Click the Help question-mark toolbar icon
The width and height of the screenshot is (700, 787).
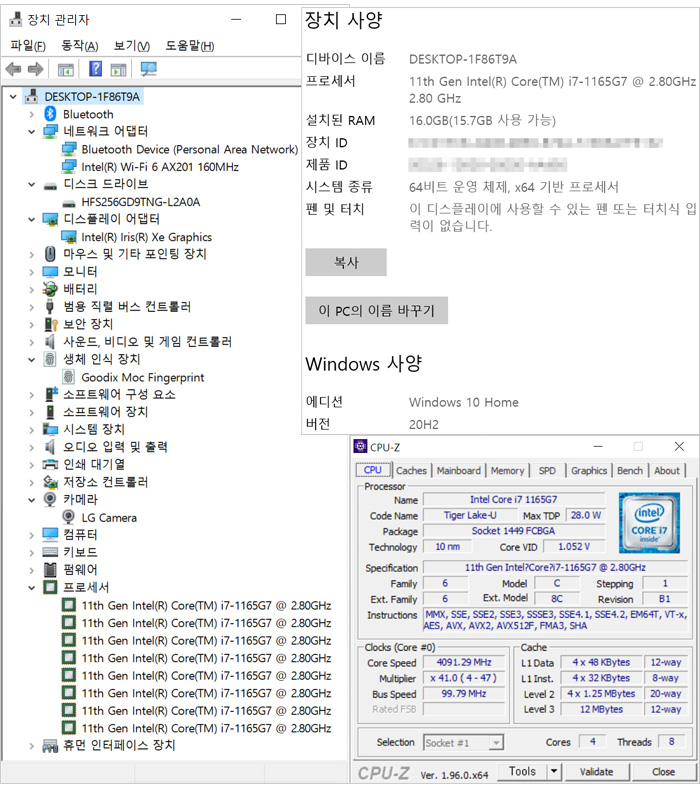pyautogui.click(x=95, y=69)
